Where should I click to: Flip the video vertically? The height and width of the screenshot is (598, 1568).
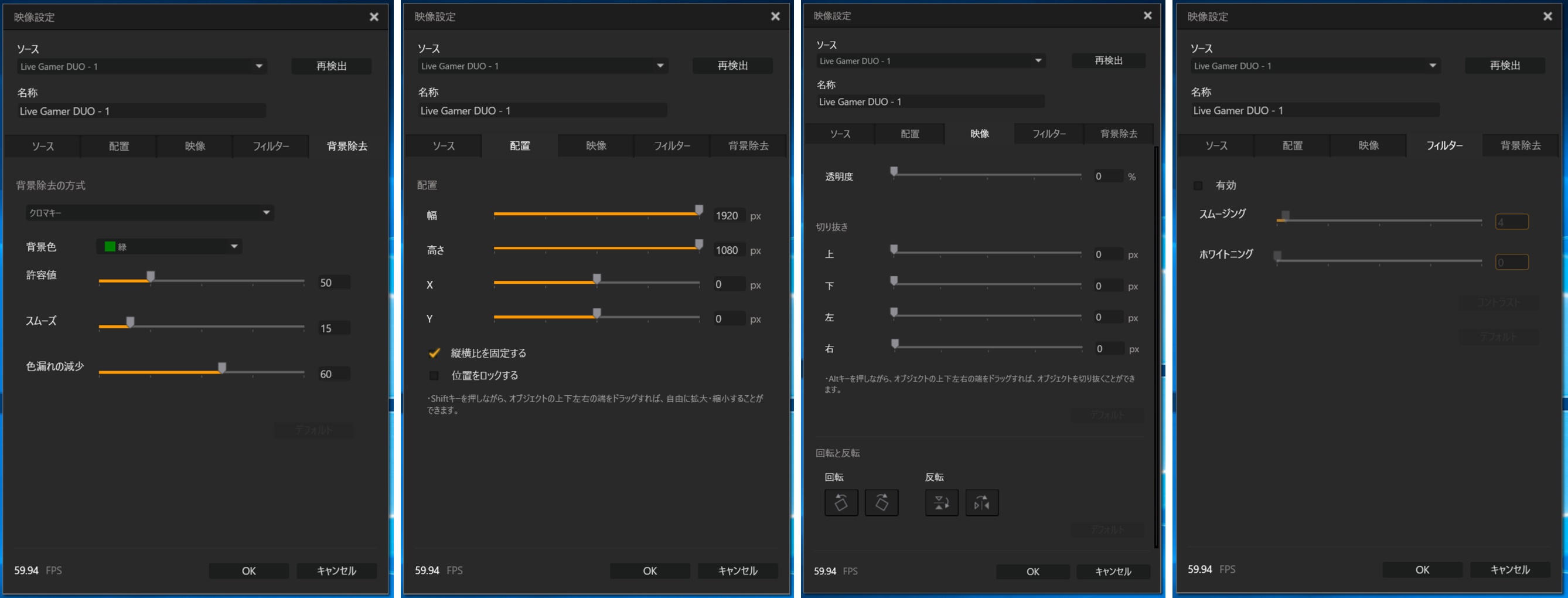[942, 502]
